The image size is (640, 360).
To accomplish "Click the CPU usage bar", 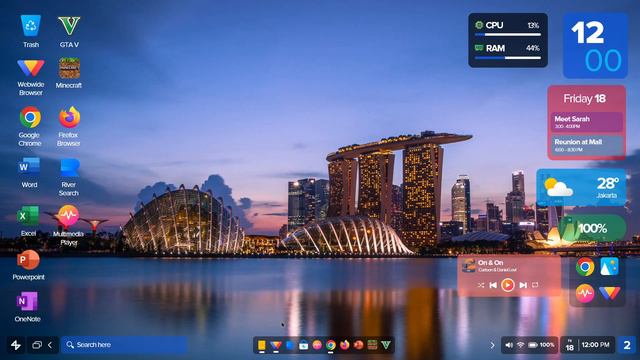I will [508, 35].
